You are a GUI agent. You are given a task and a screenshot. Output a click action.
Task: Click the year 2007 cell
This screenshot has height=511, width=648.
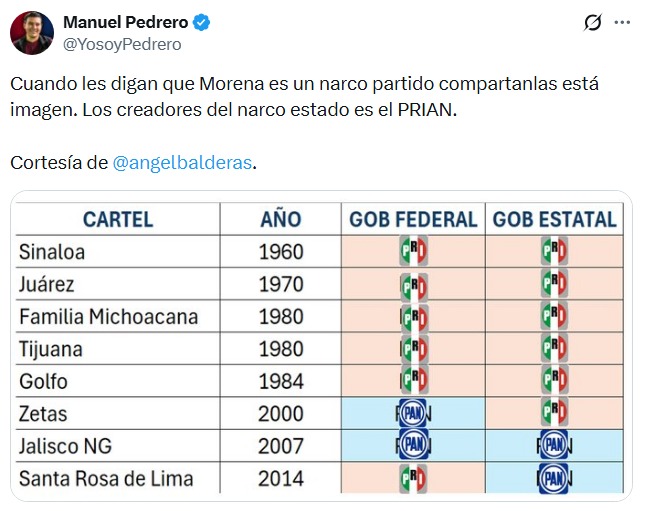(281, 445)
